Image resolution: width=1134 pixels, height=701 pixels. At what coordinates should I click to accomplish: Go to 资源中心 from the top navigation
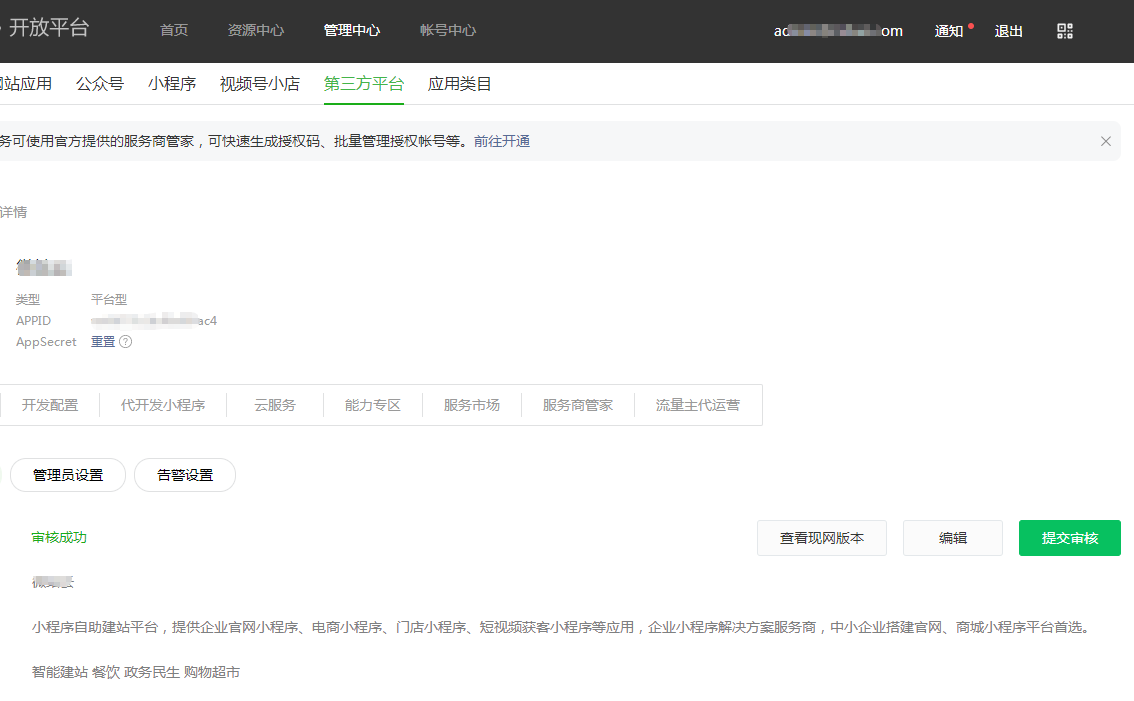tap(257, 31)
